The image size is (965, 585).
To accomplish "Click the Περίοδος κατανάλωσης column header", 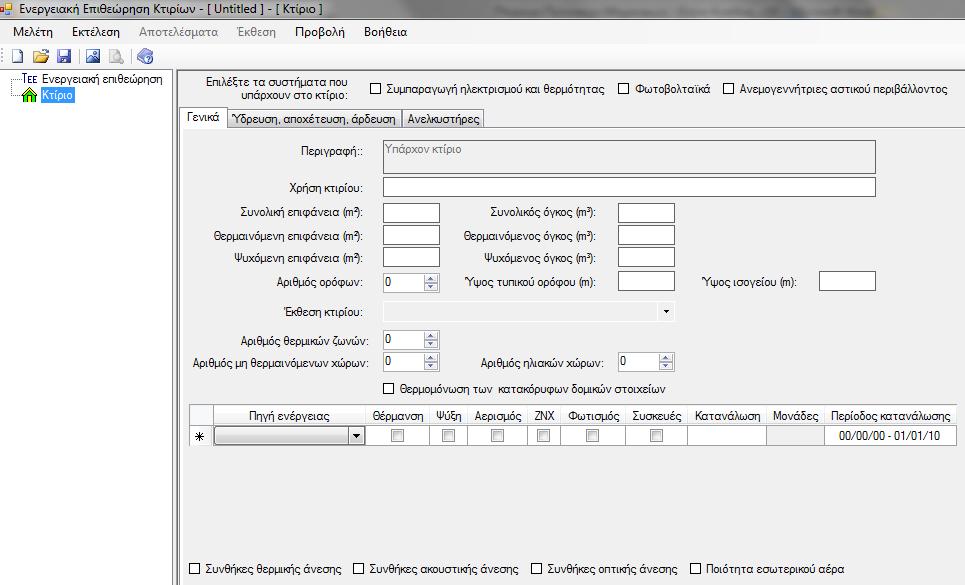I will point(890,416).
